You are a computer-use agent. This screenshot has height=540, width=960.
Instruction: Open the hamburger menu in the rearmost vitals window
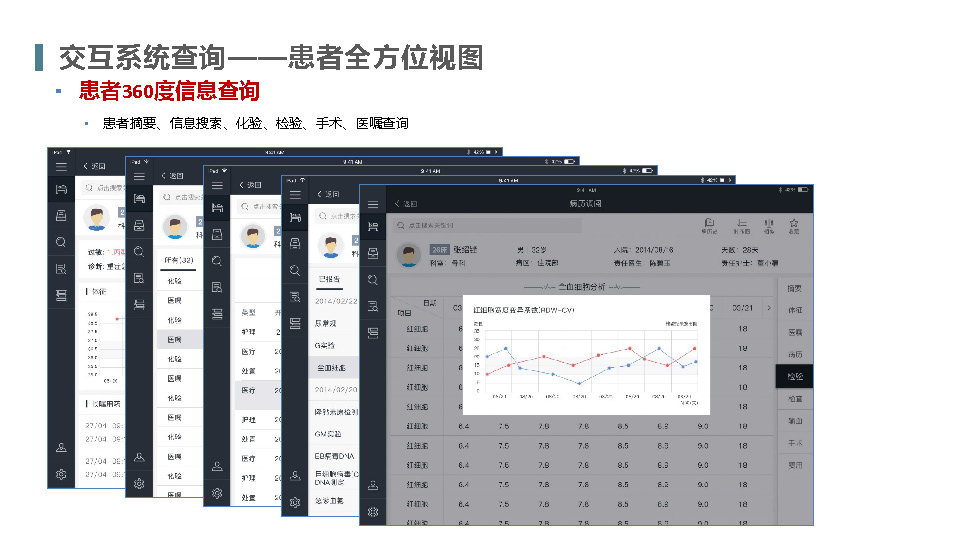61,167
